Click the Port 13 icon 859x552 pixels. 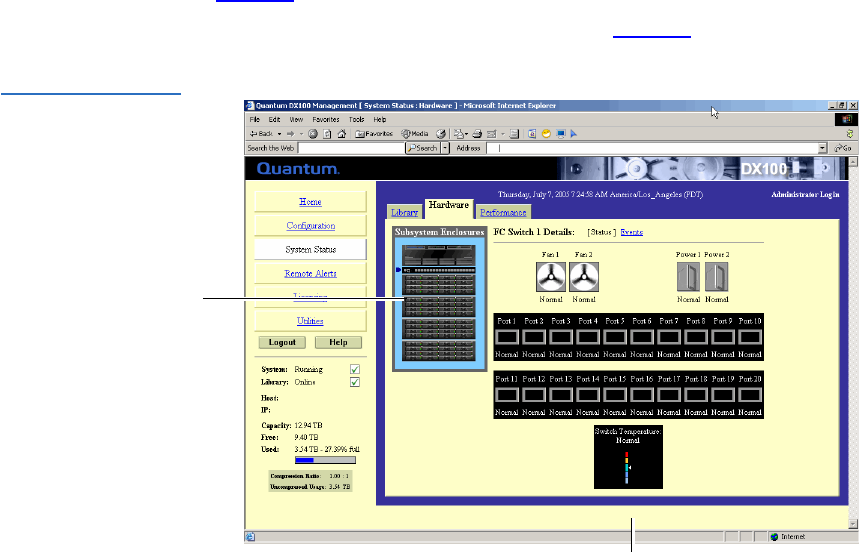point(561,395)
